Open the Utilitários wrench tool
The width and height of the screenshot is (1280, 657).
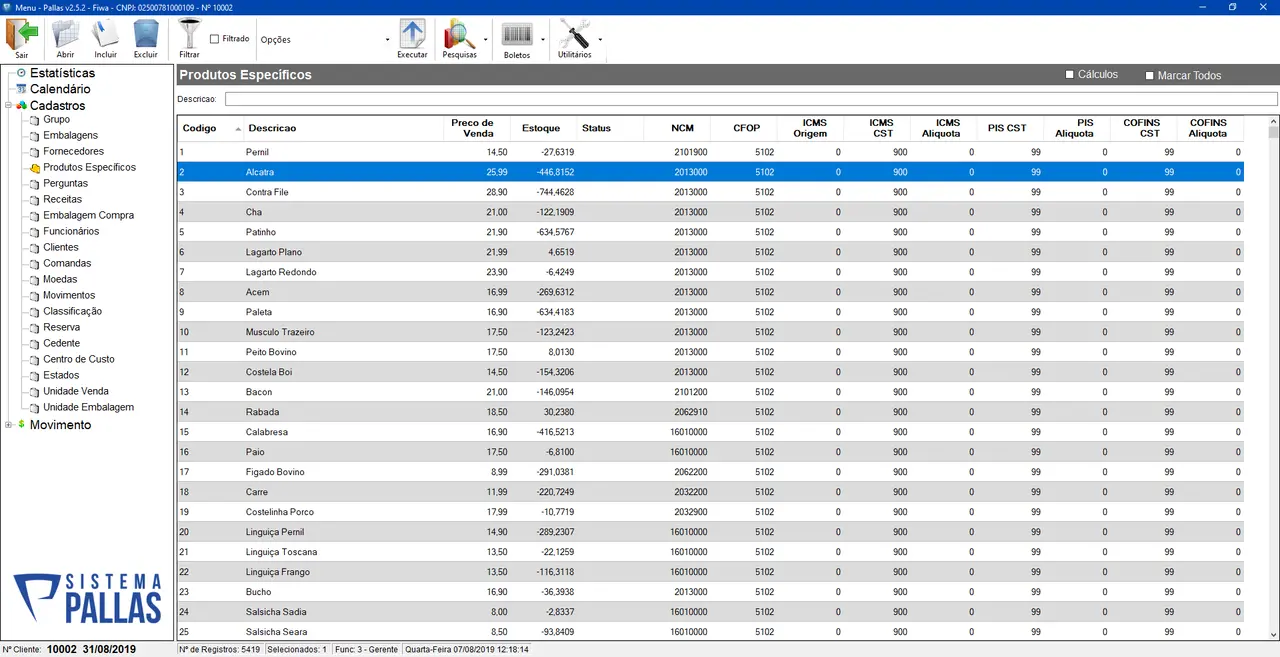(574, 35)
